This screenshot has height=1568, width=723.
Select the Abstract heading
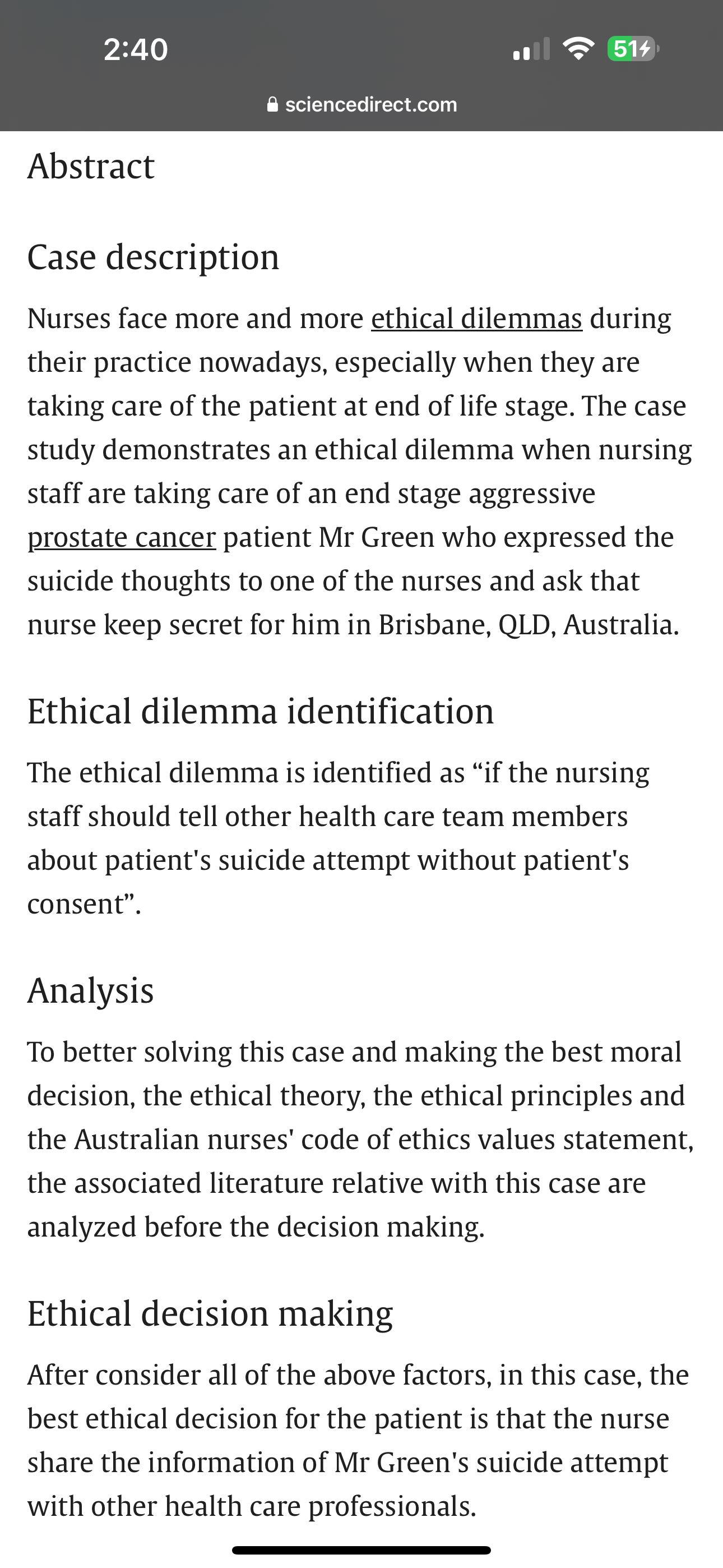coord(91,166)
